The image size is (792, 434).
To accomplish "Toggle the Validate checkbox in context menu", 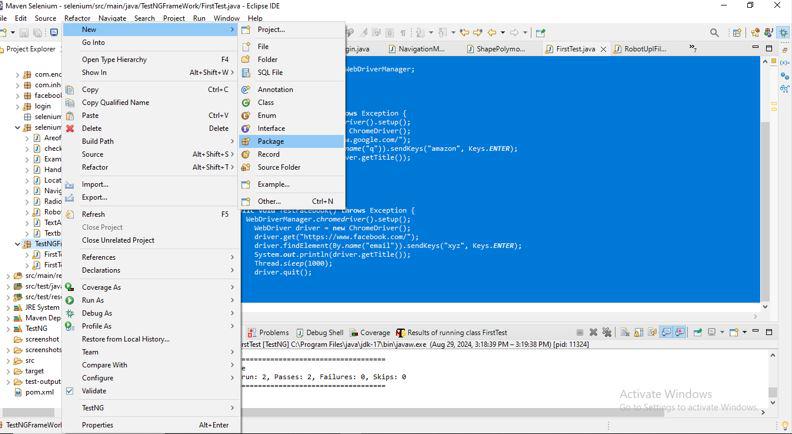I will (70, 391).
